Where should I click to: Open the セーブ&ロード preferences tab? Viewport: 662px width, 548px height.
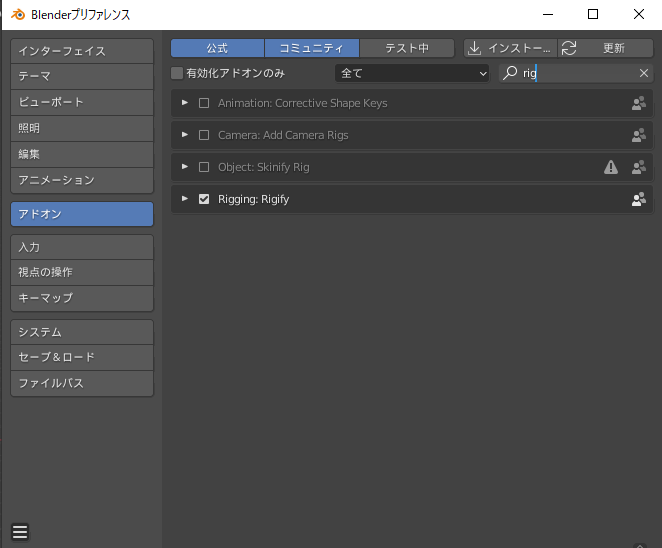(82, 357)
